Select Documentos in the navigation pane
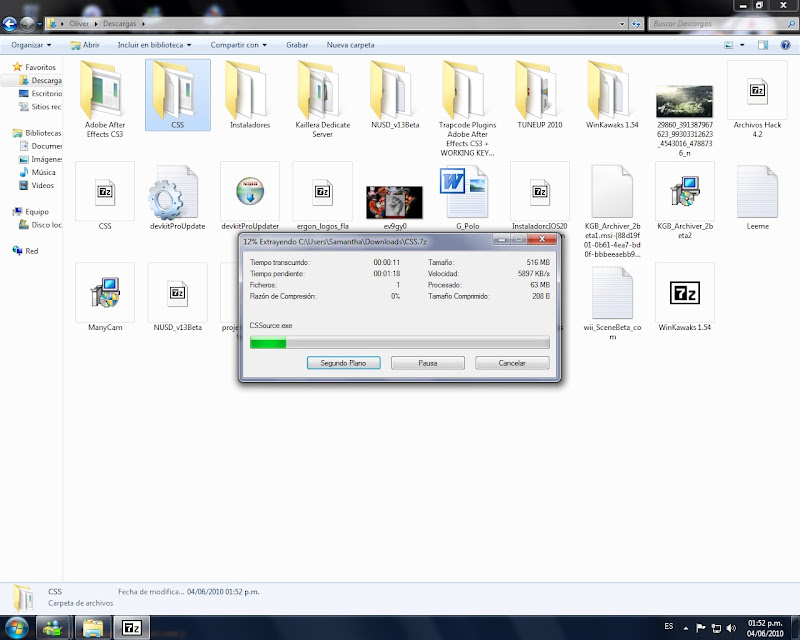Viewport: 800px width, 640px height. pyautogui.click(x=40, y=146)
